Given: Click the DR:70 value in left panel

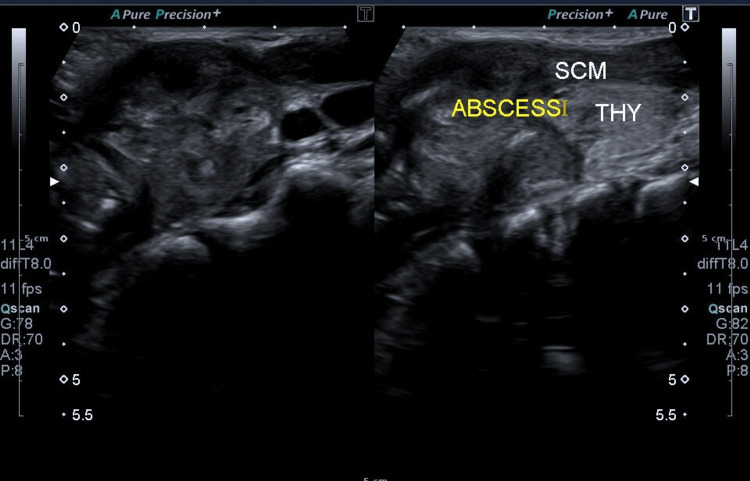Looking at the screenshot, I should 22,339.
